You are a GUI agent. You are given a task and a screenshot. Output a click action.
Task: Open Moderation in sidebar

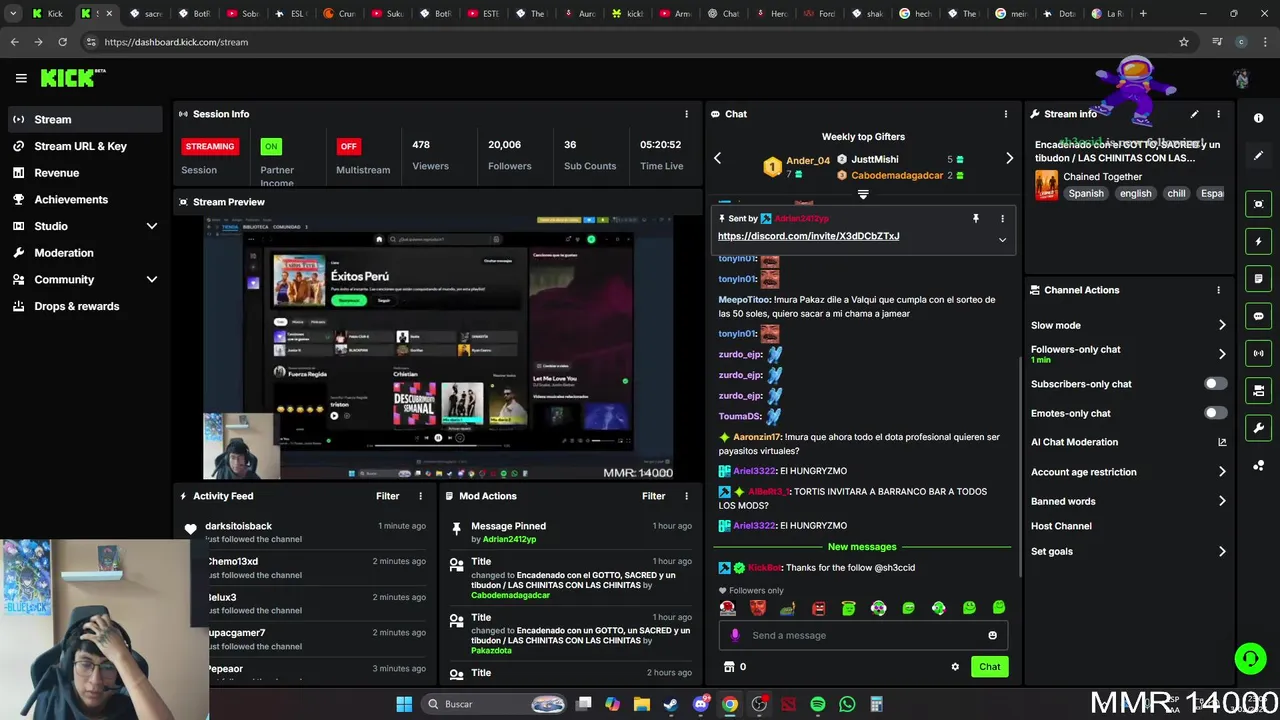point(84,253)
